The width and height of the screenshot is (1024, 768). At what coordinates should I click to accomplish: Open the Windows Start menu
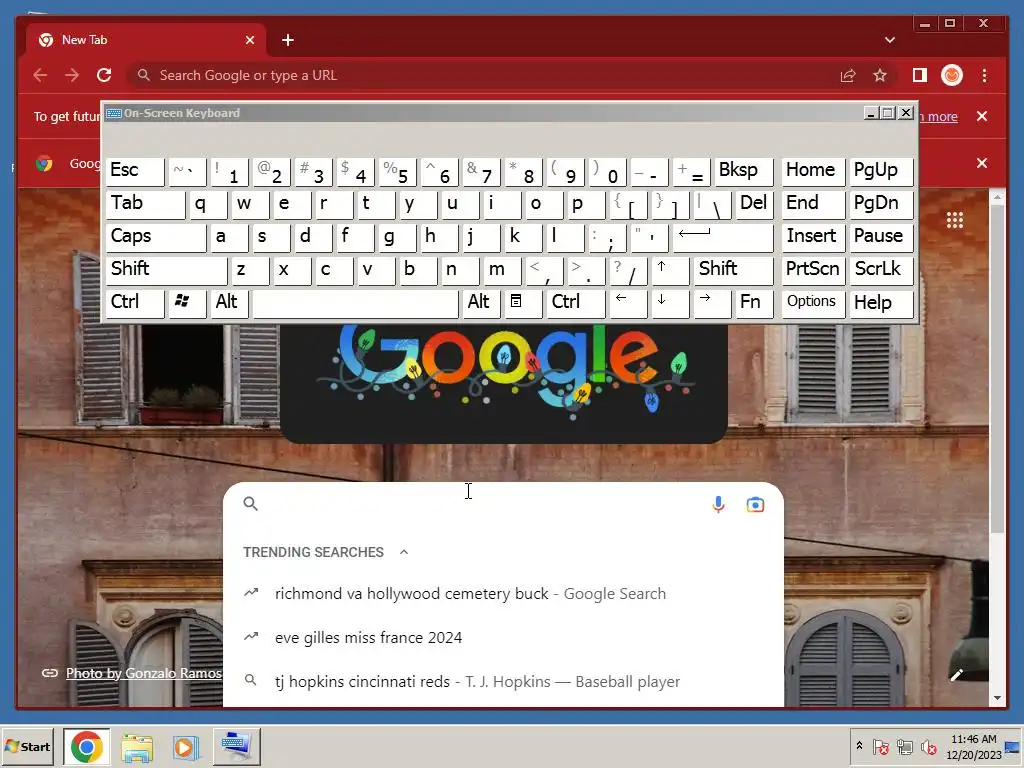coord(27,746)
